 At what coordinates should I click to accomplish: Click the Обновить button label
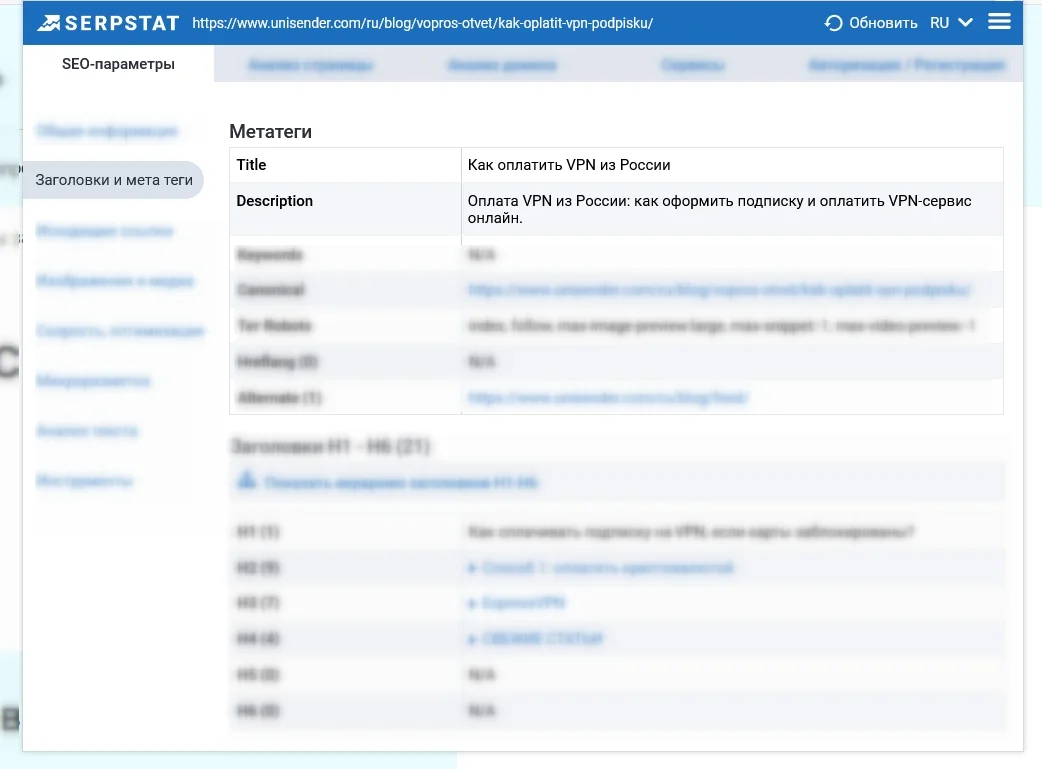[x=883, y=23]
